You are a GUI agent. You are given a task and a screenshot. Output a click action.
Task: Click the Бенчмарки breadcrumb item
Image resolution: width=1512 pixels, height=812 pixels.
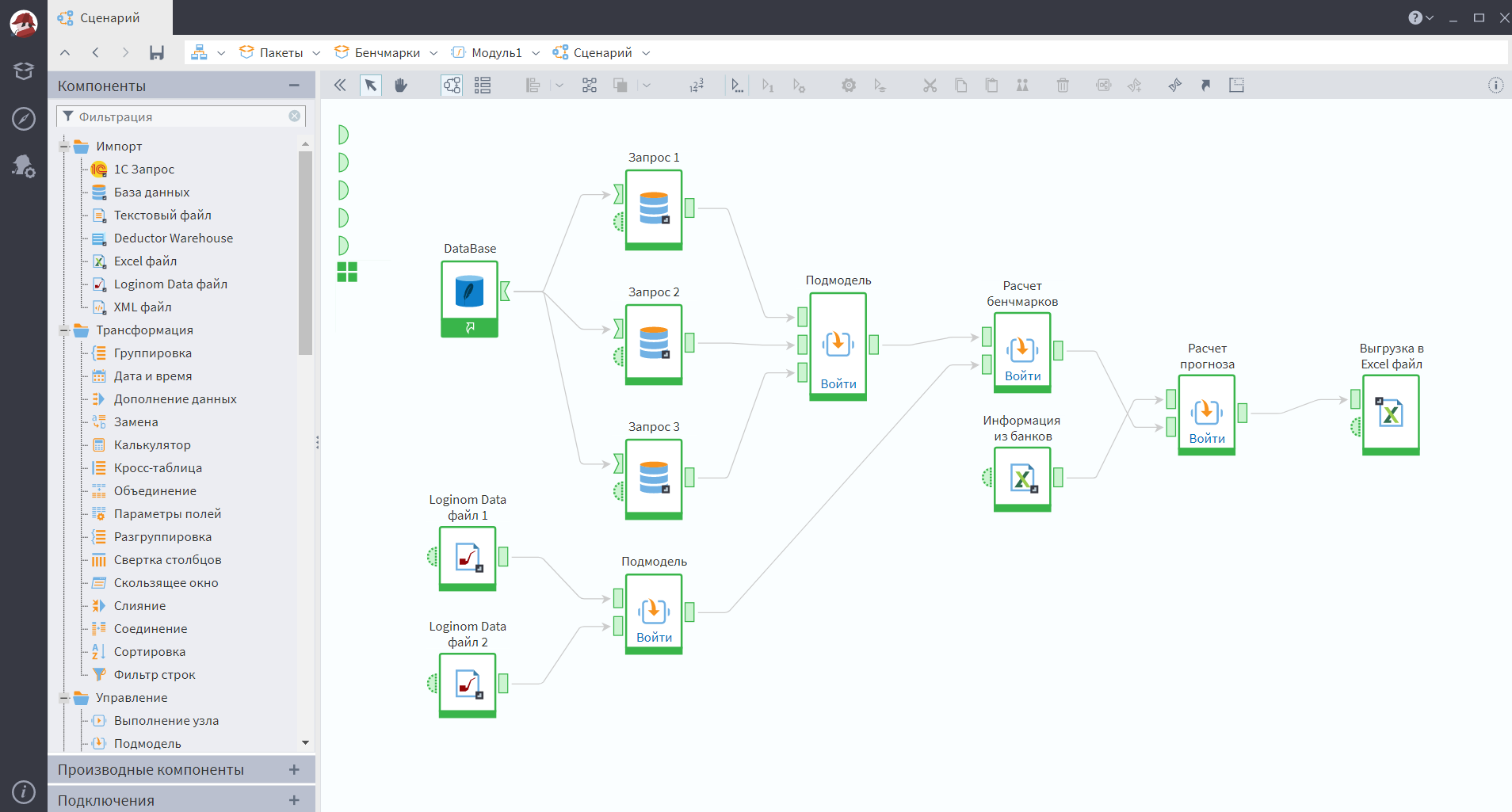pos(387,53)
